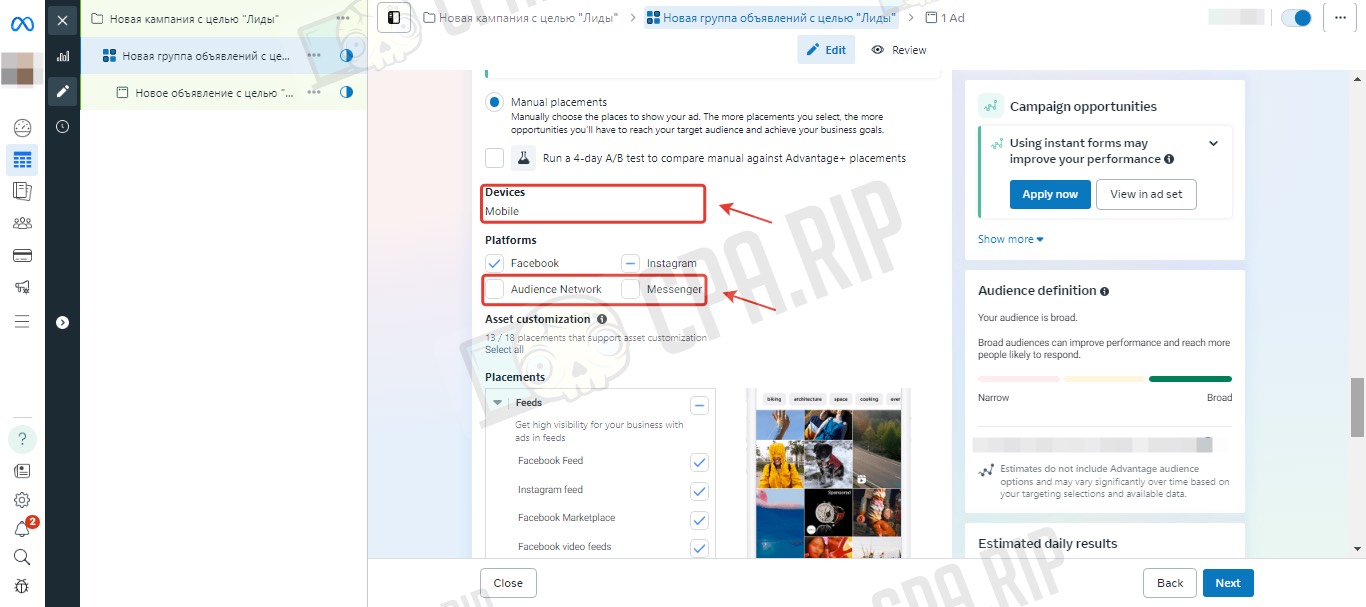Viewport: 1366px width, 607px height.
Task: Click the page vertical scrollbar thumb
Action: (1358, 407)
